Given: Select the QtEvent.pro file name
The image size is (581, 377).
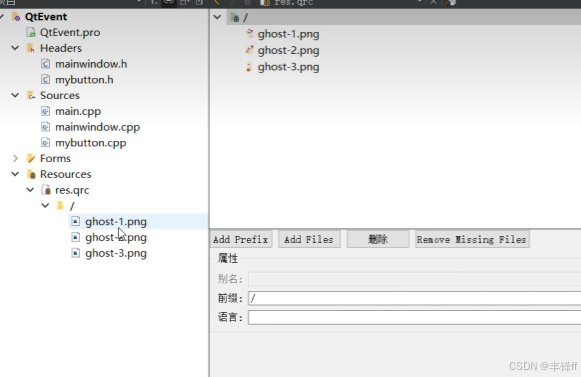Looking at the screenshot, I should pyautogui.click(x=70, y=33).
